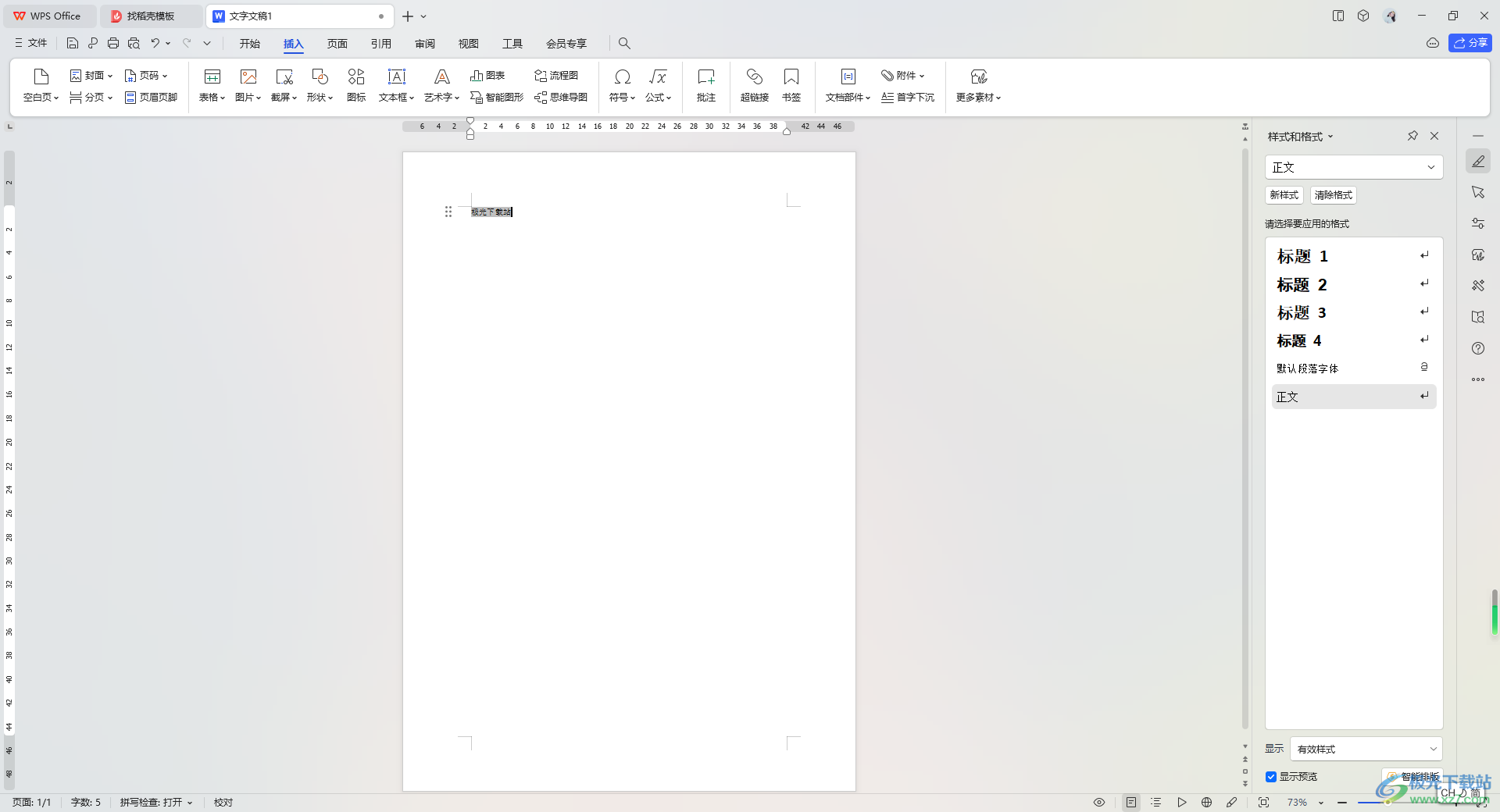Viewport: 1500px width, 812px height.
Task: Switch to the 找稻壳模板 tab
Action: click(x=151, y=16)
